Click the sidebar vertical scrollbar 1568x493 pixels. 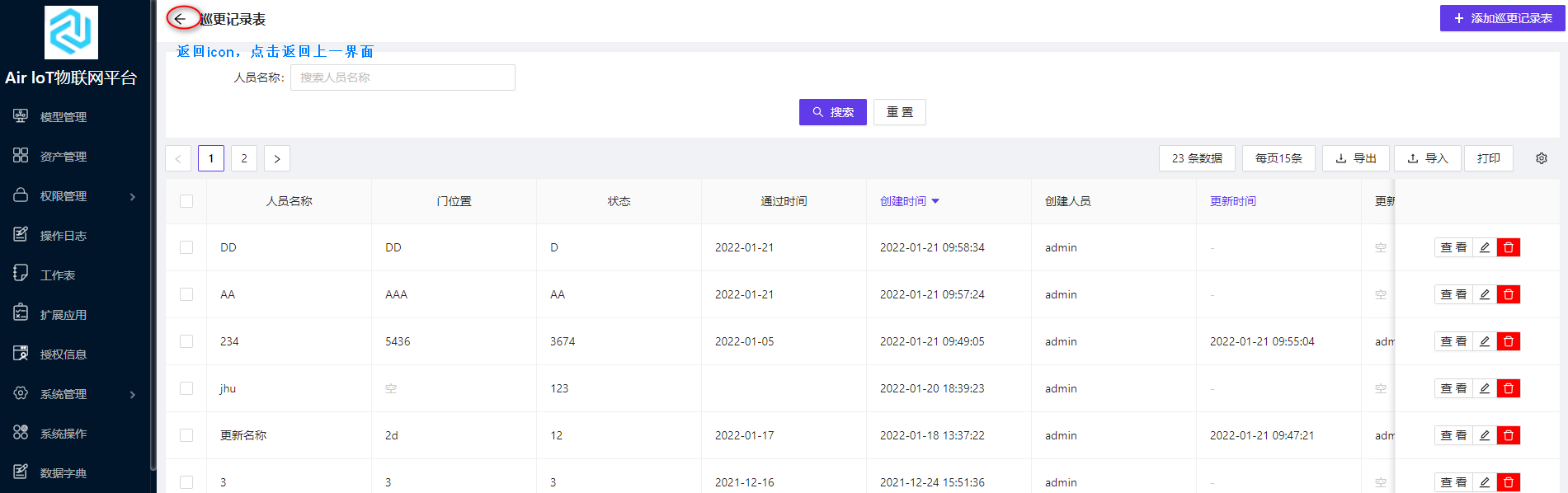click(153, 235)
